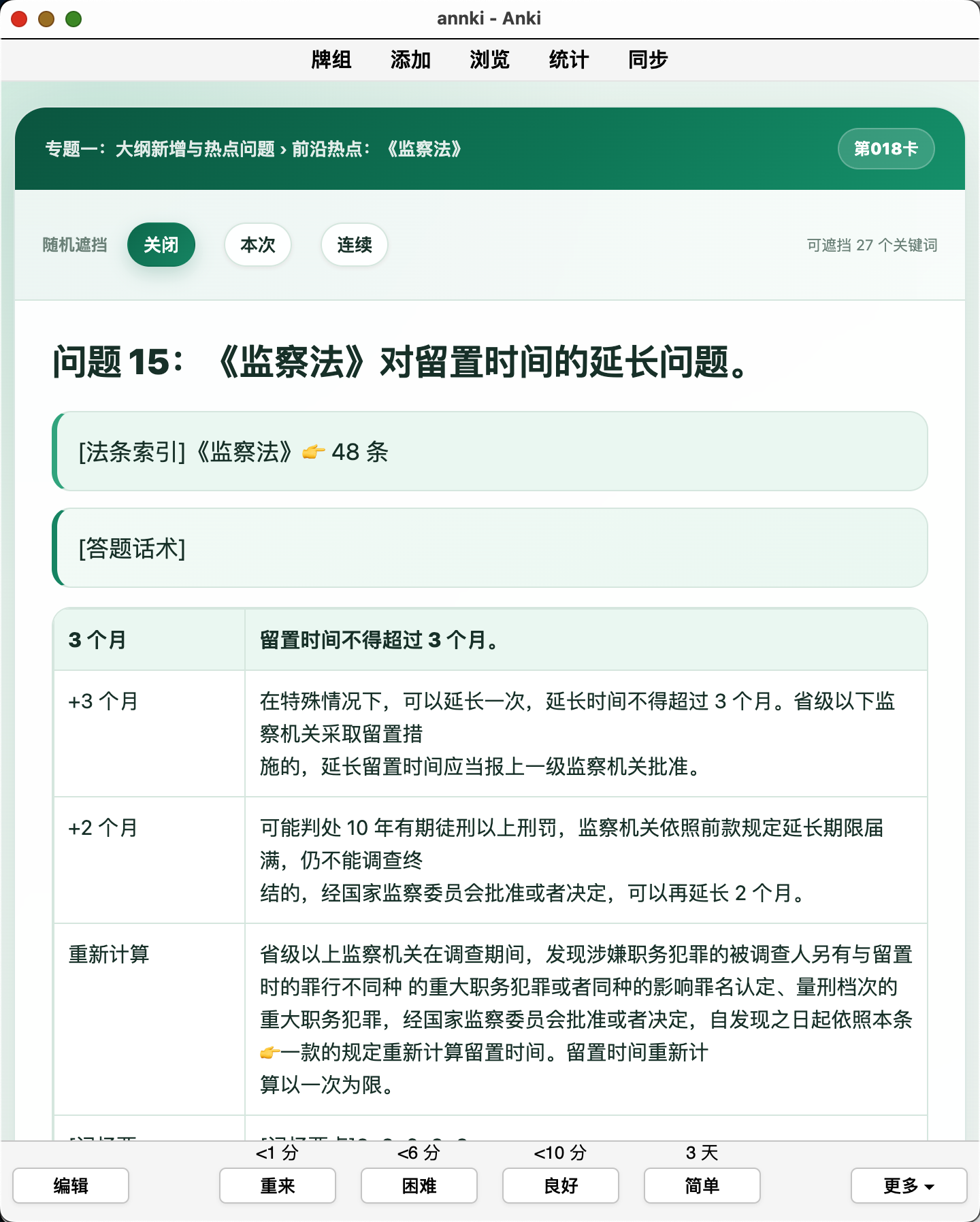
Task: Rate the card 重来 (again)
Action: [278, 1185]
